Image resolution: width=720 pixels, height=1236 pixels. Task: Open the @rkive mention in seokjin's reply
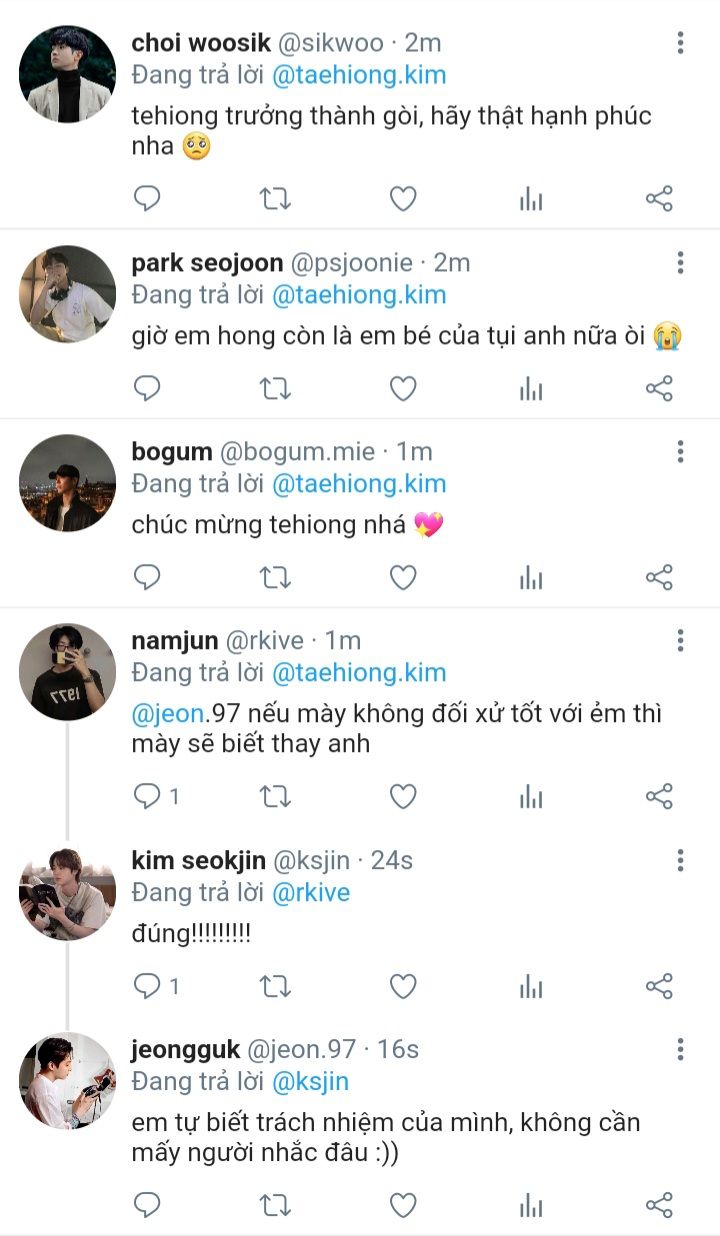[x=311, y=892]
